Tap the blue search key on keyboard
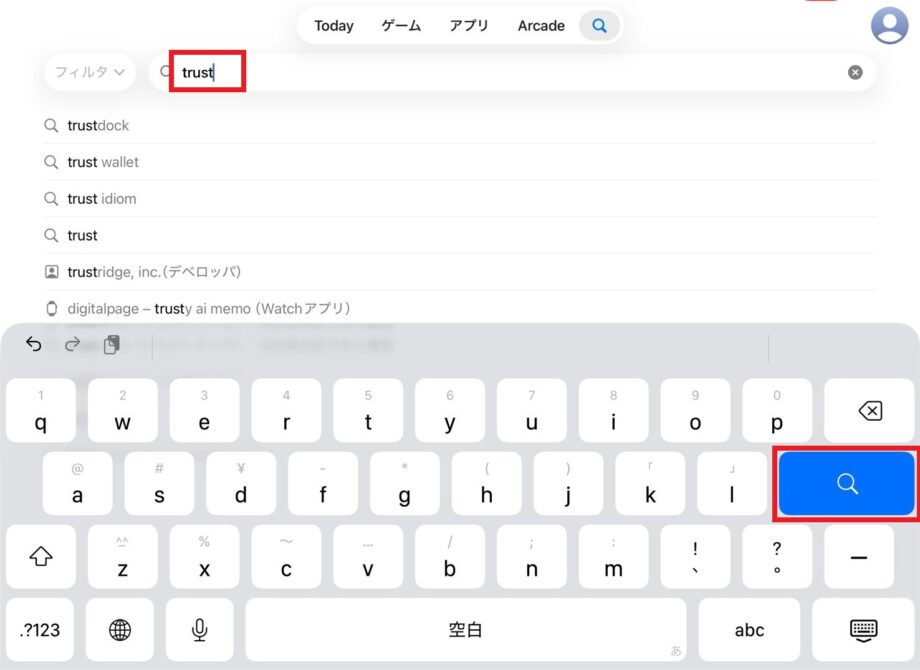The image size is (920, 670). click(847, 484)
